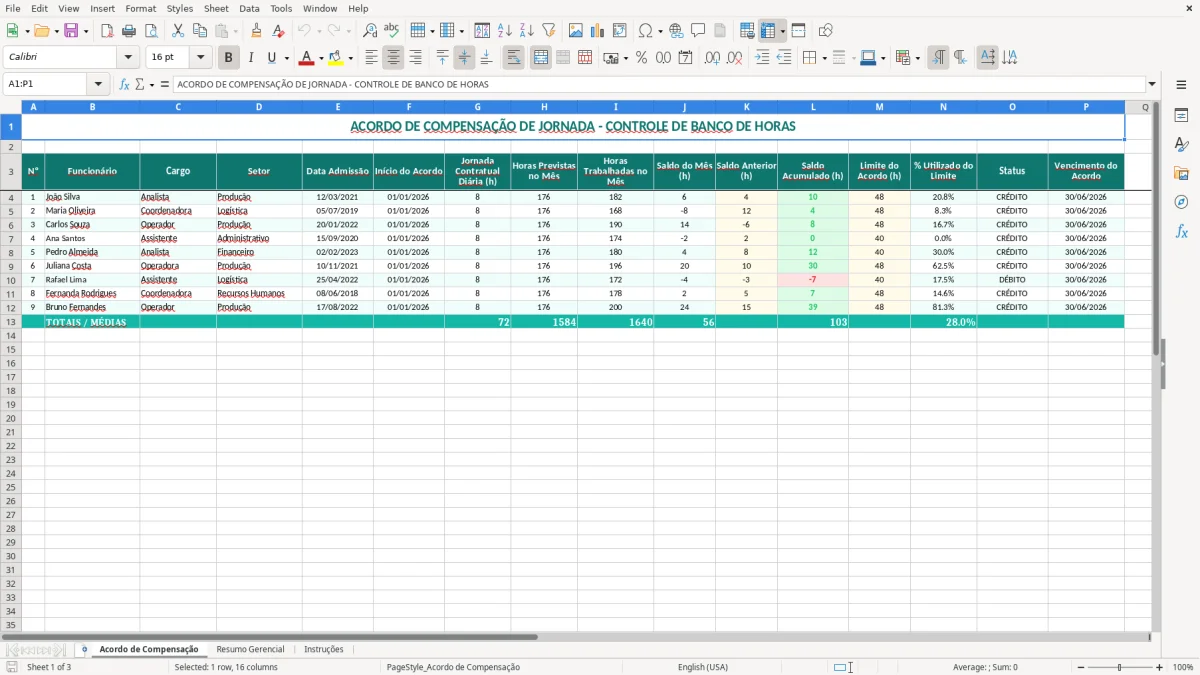Viewport: 1200px width, 675px height.
Task: Click the Split Window icon
Action: click(x=799, y=31)
